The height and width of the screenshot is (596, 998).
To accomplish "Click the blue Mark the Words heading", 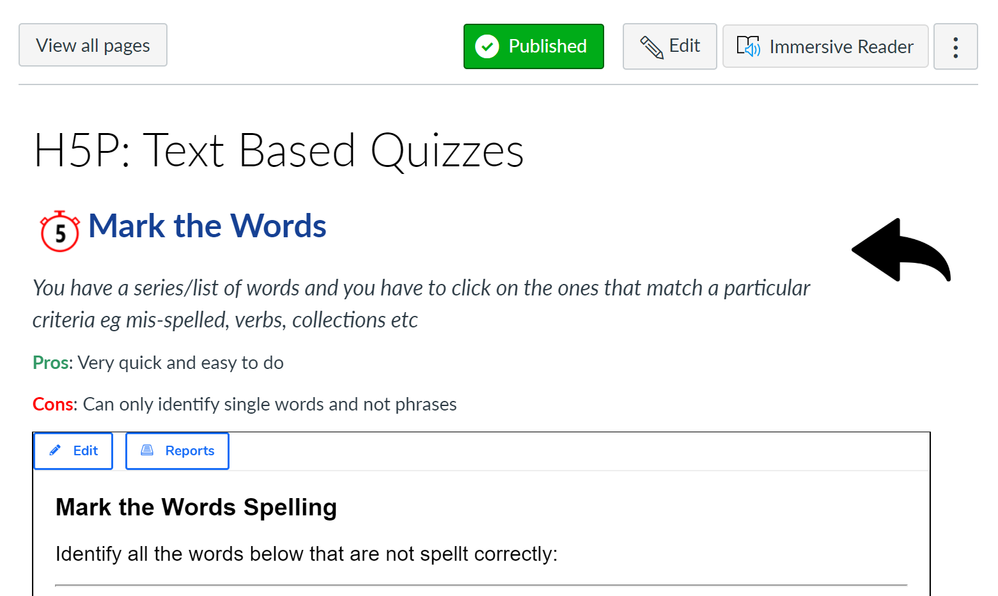I will point(207,226).
